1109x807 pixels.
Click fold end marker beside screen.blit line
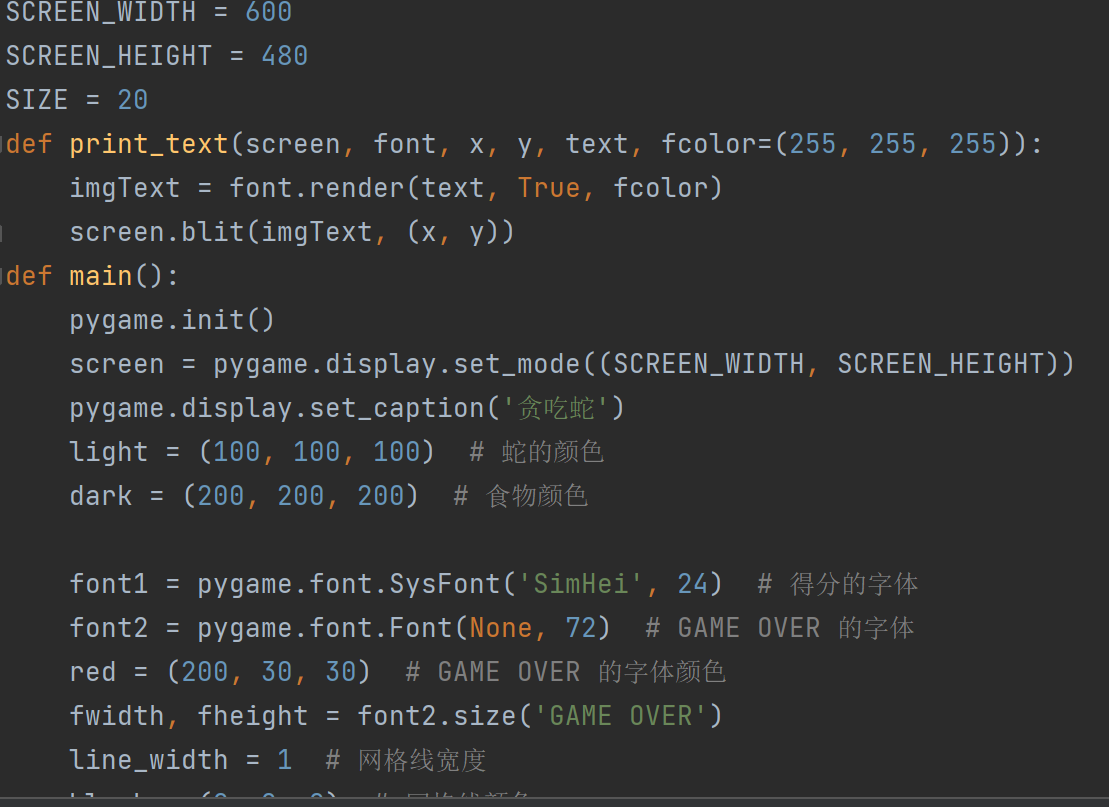point(2,232)
